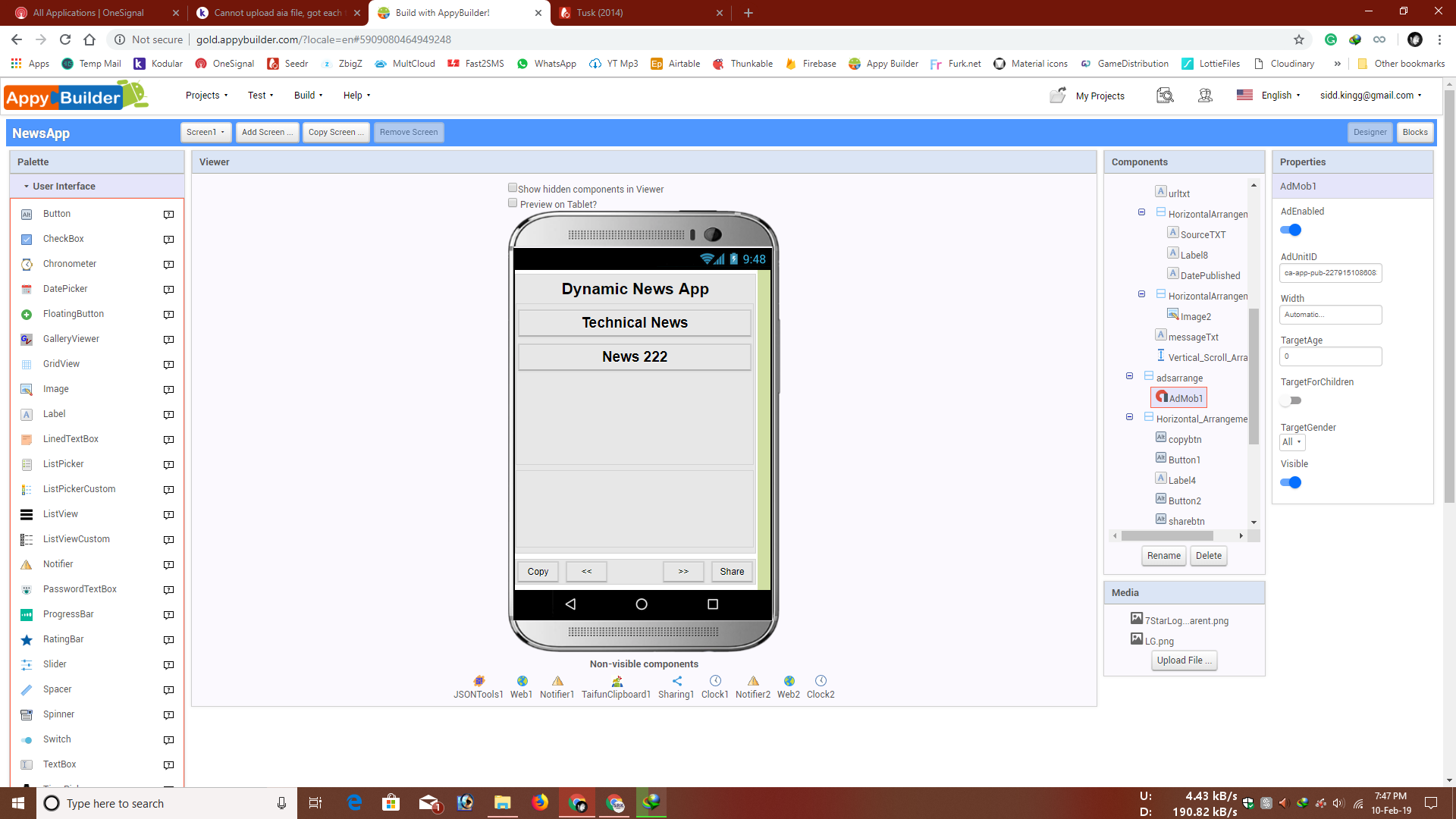The height and width of the screenshot is (819, 1456).
Task: Toggle the AdEnabled switch off
Action: coord(1291,231)
